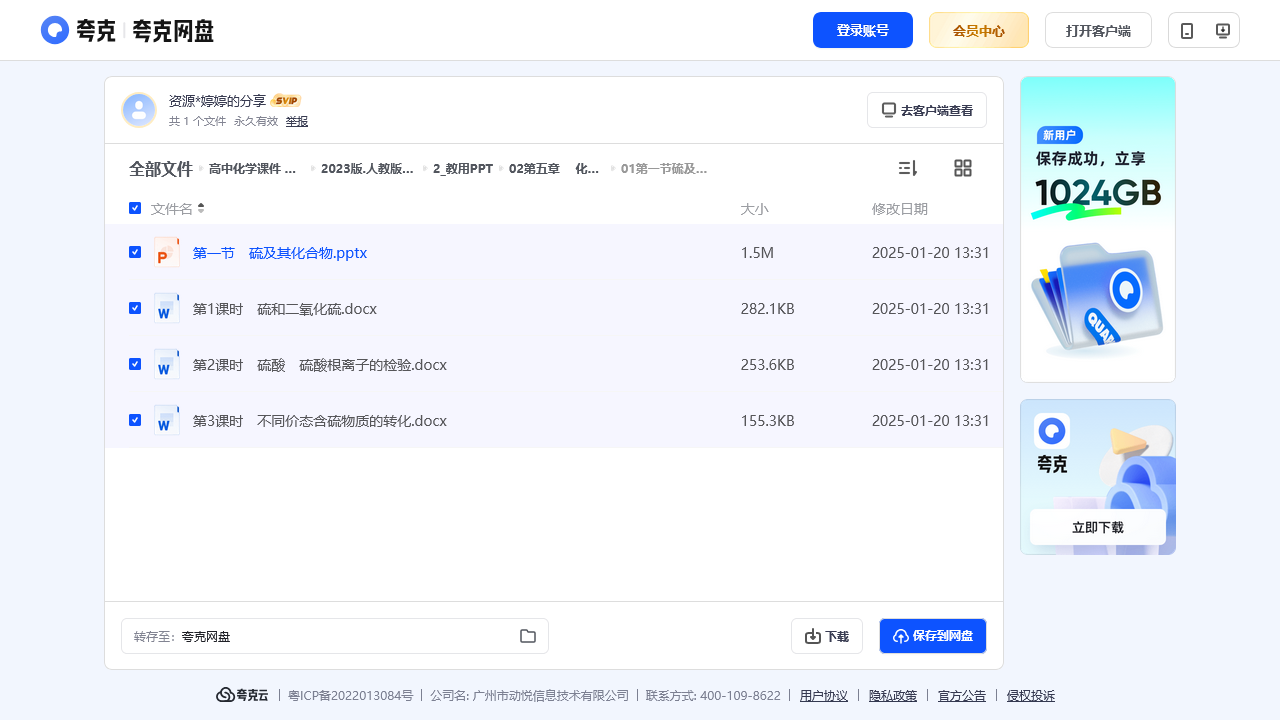Click the Quark logo icon
Screen dimensions: 1280x720
[55, 30]
